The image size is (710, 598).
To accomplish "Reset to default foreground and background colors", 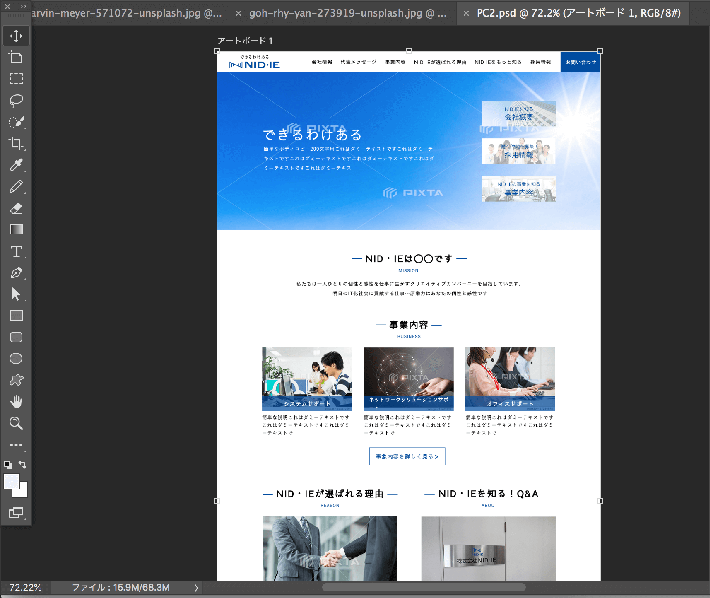I will [x=9, y=465].
